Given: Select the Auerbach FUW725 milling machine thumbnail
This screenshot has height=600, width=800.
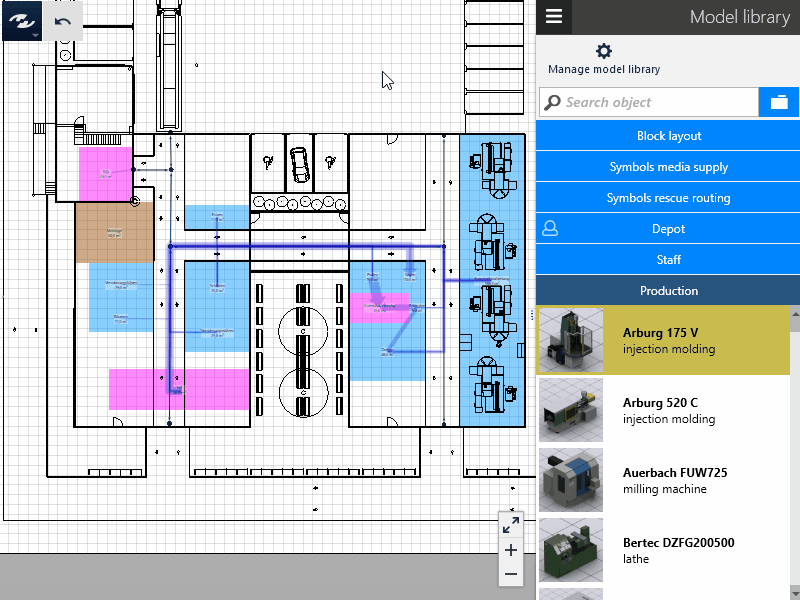Looking at the screenshot, I should [x=571, y=480].
